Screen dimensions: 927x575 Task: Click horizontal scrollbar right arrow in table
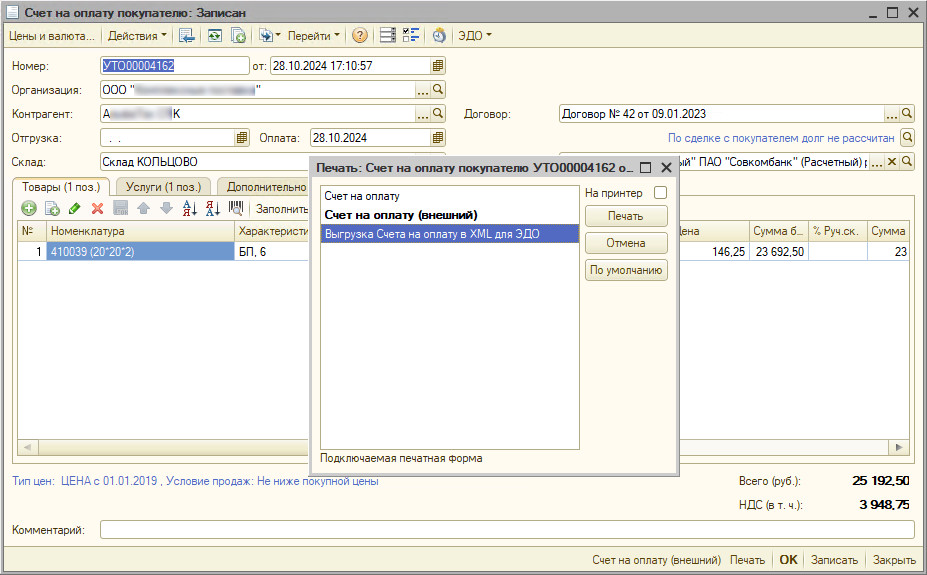[x=899, y=447]
